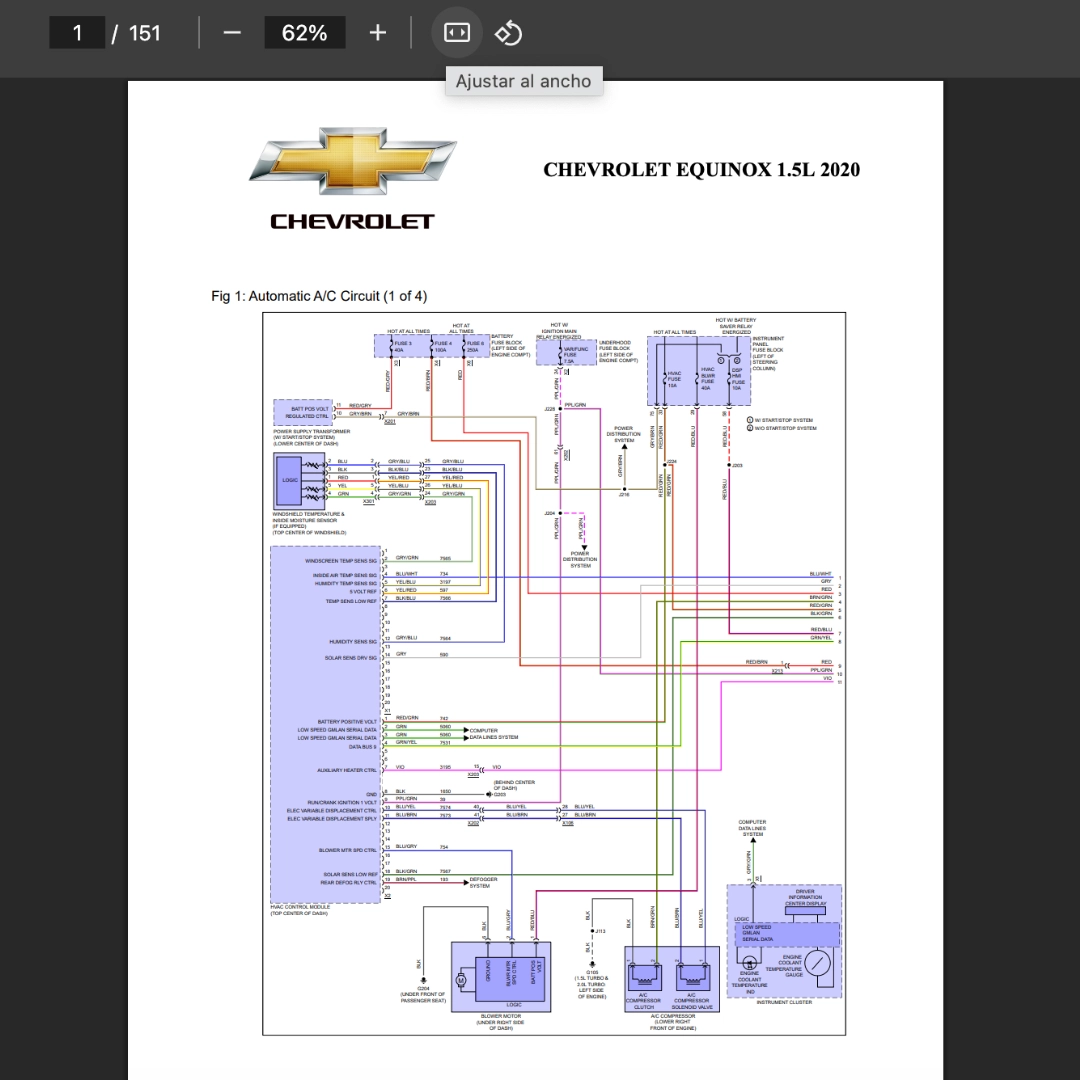Click the page number input field
Viewport: 1080px width, 1080px height.
point(77,32)
